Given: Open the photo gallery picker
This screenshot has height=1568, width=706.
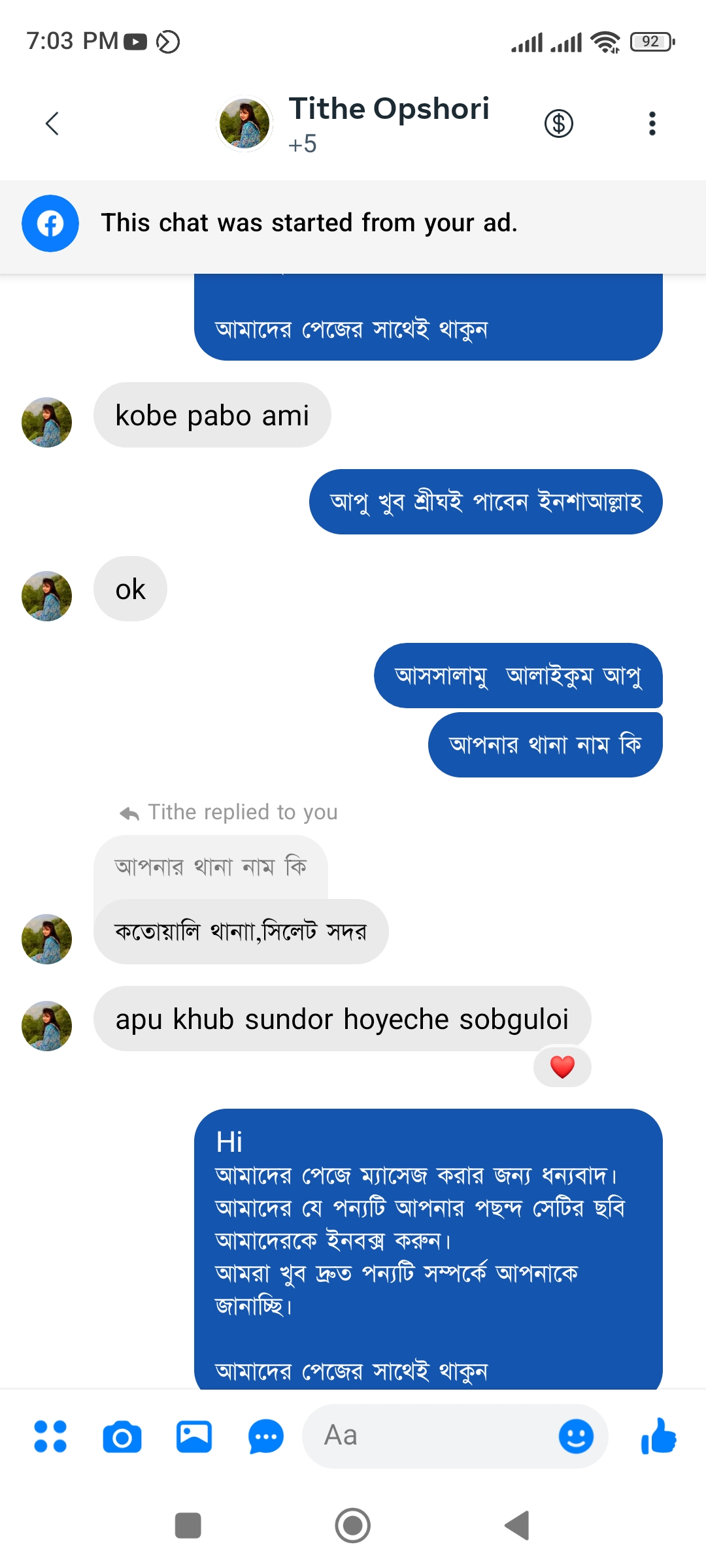Looking at the screenshot, I should [194, 1436].
